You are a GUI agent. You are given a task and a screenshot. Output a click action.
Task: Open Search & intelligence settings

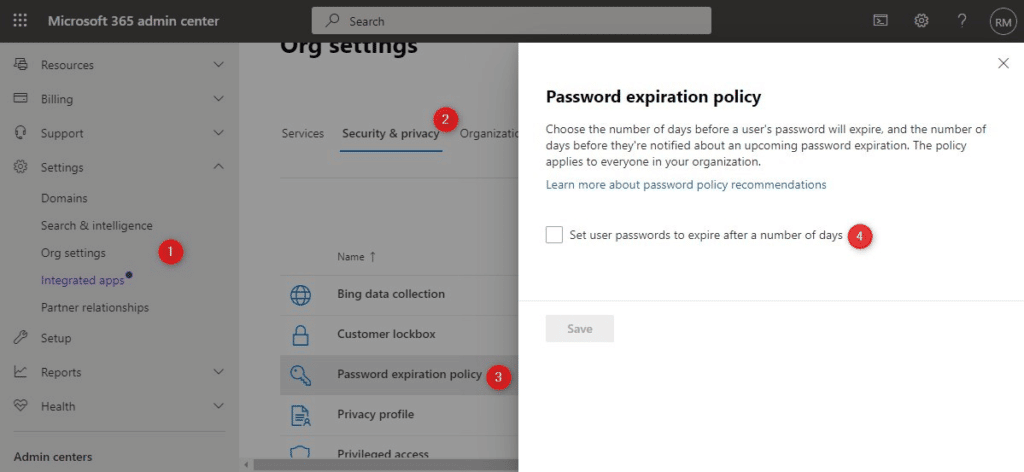tap(97, 225)
